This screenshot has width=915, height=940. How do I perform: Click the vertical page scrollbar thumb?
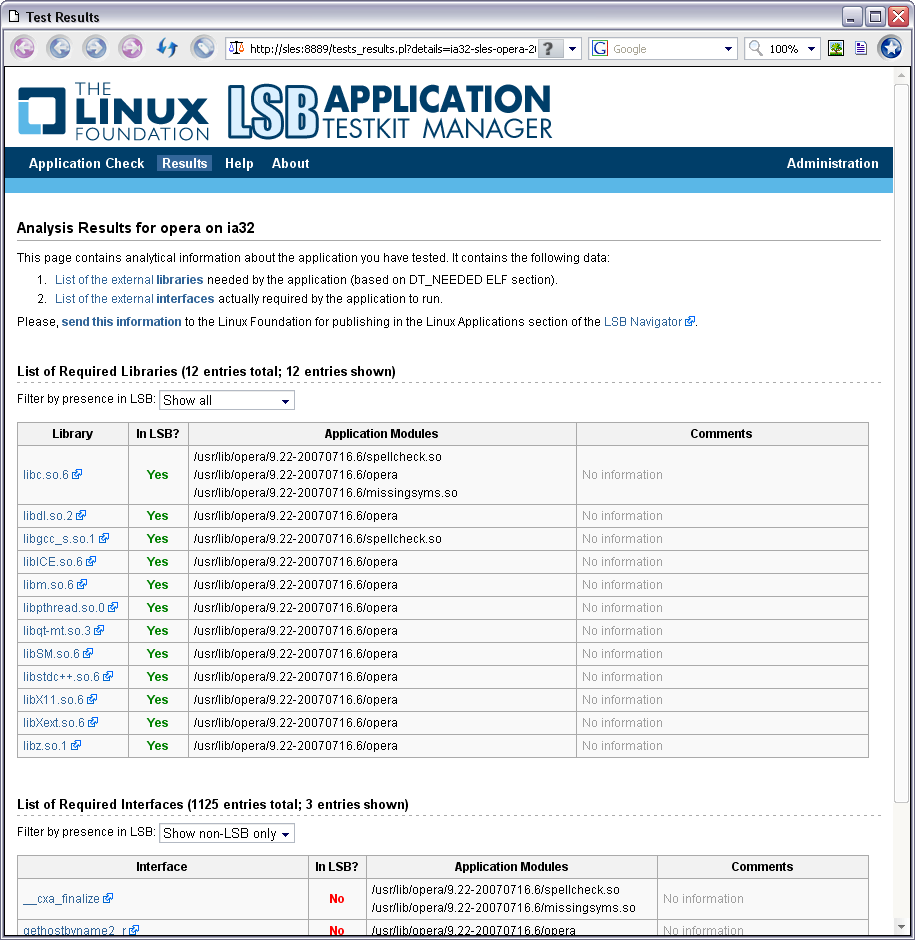(x=901, y=442)
